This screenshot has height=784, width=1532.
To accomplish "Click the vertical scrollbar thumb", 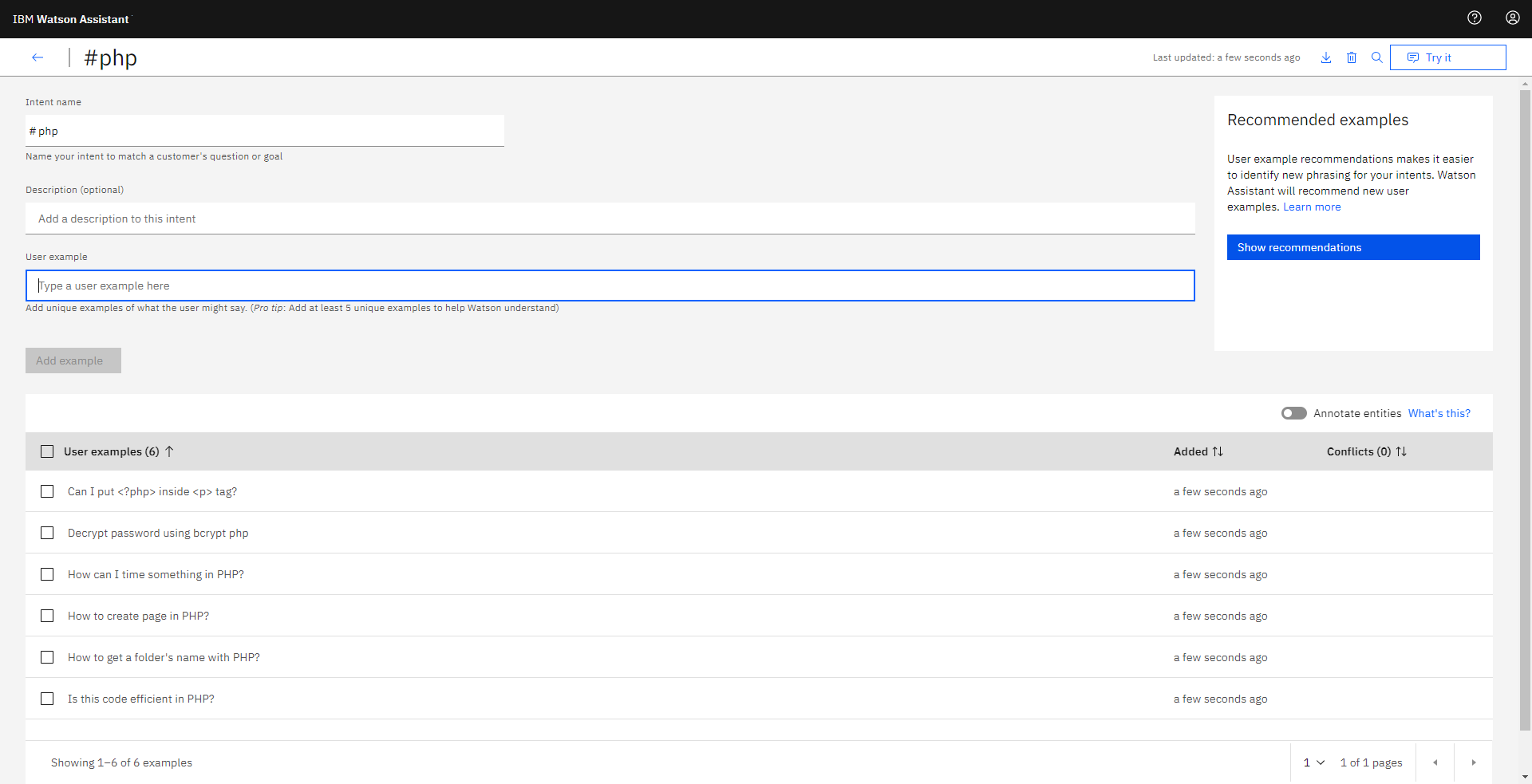I will pos(1525,408).
